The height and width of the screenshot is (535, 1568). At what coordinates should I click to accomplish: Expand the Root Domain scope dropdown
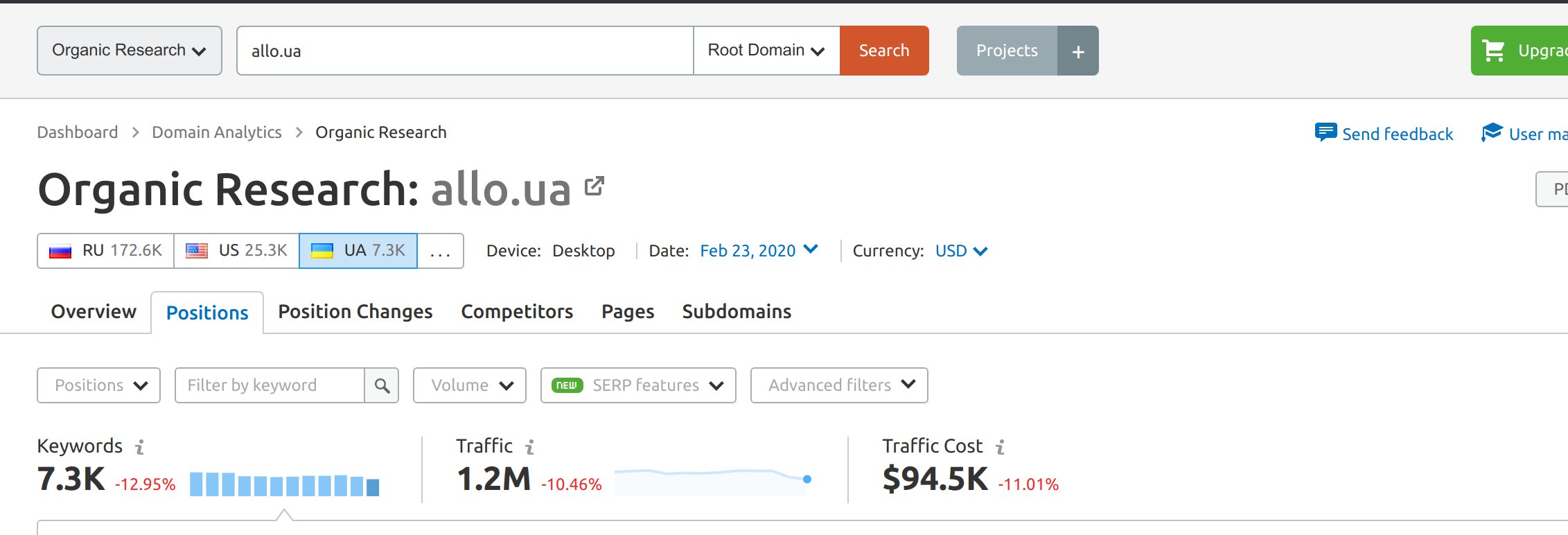[x=766, y=51]
